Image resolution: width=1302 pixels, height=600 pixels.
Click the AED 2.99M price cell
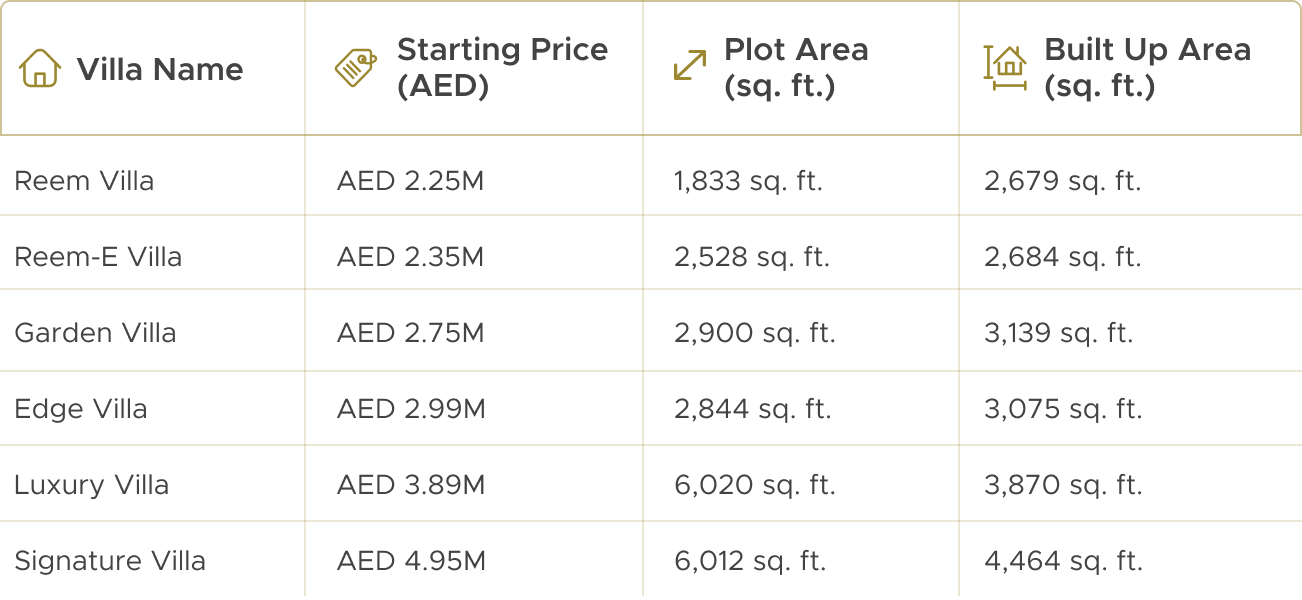(411, 409)
